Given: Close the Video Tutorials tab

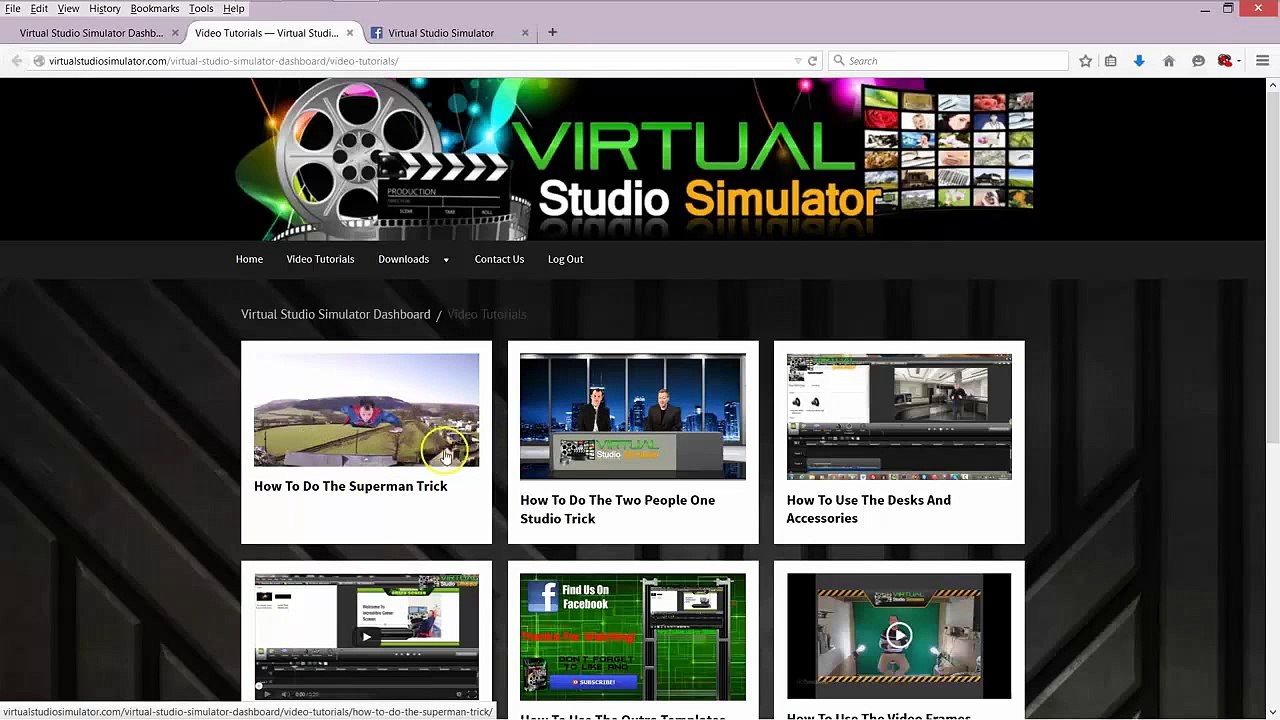Looking at the screenshot, I should (350, 33).
